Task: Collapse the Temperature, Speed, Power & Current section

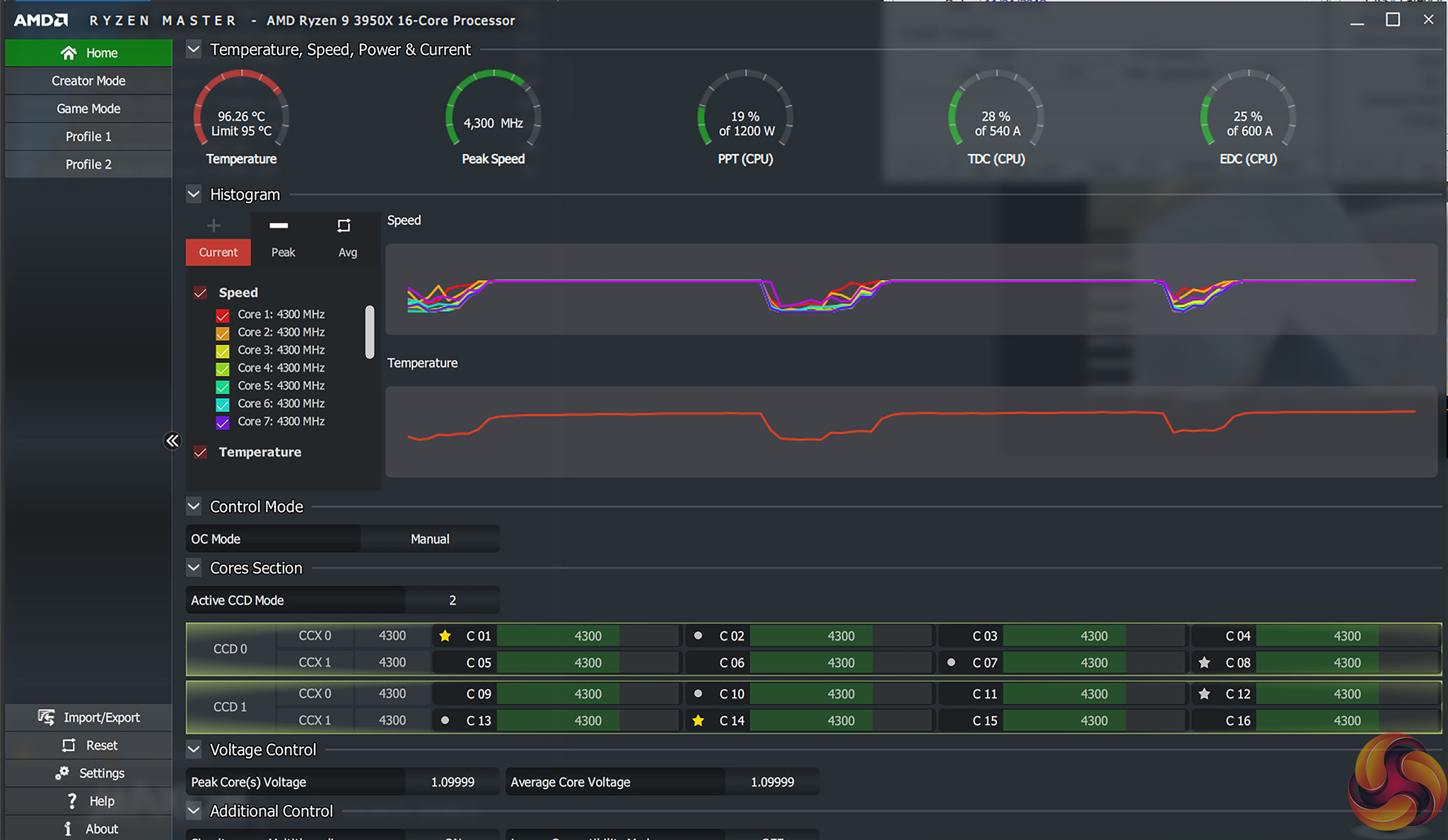Action: coord(194,49)
